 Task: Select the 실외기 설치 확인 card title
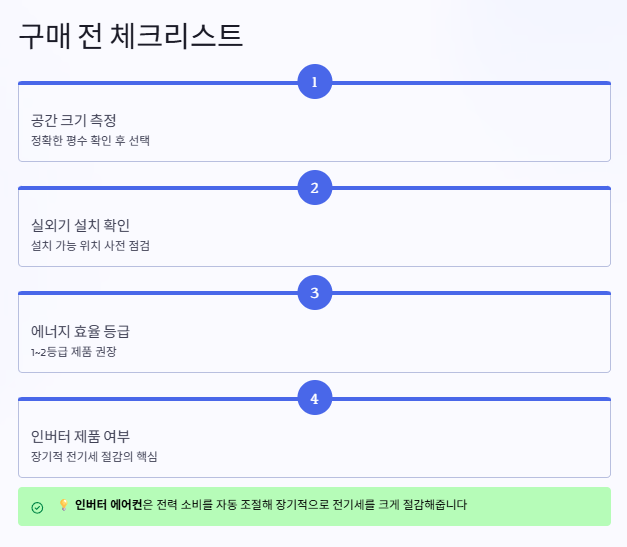80,225
